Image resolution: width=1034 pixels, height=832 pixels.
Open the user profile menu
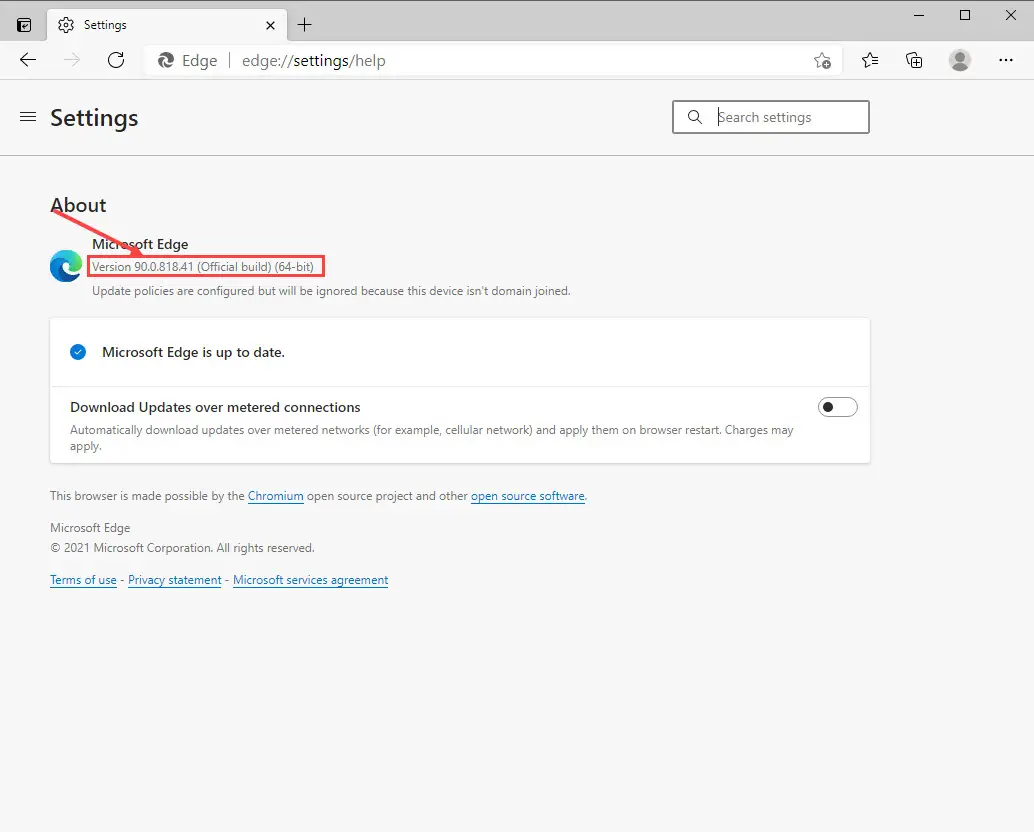[x=959, y=61]
